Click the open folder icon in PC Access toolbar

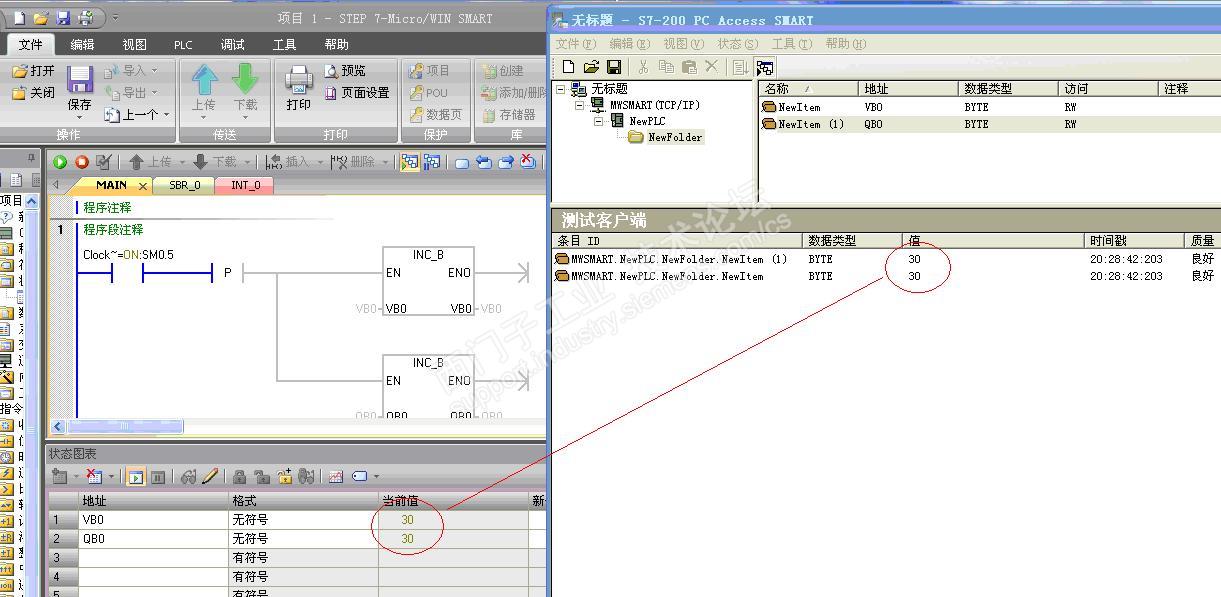[591, 67]
